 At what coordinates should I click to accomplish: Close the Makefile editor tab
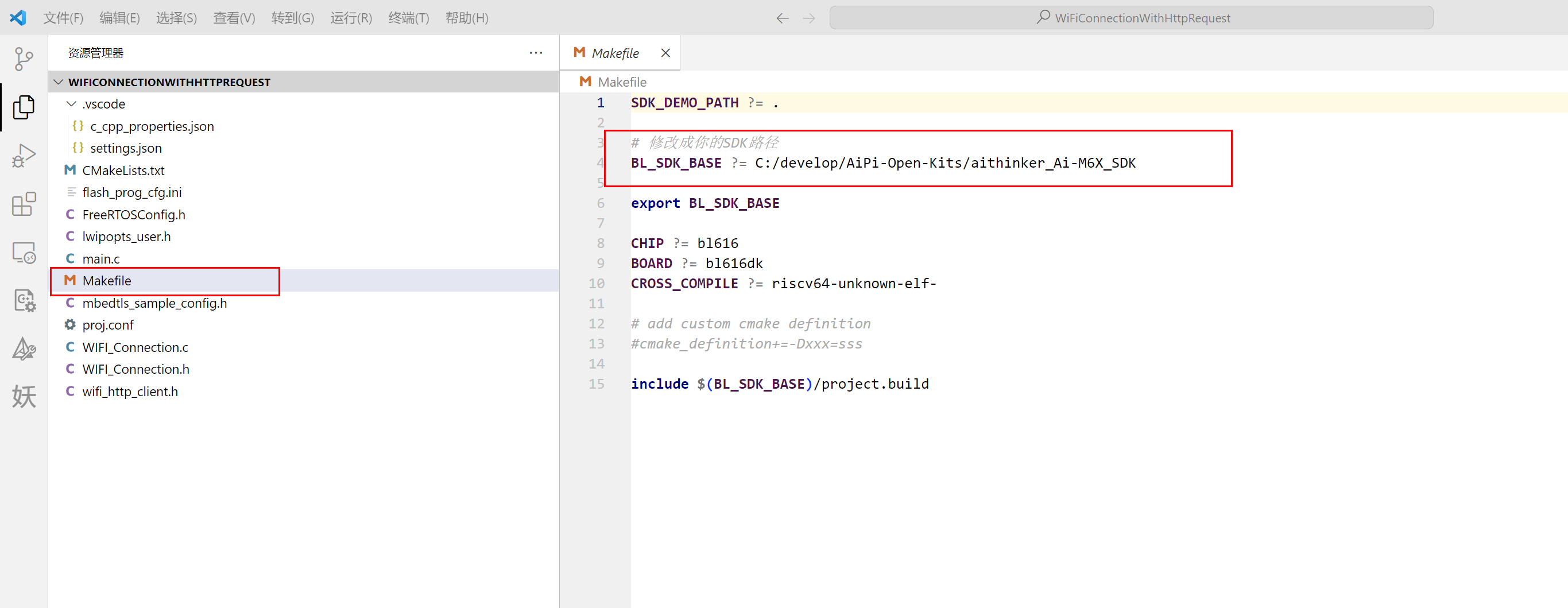pyautogui.click(x=665, y=53)
